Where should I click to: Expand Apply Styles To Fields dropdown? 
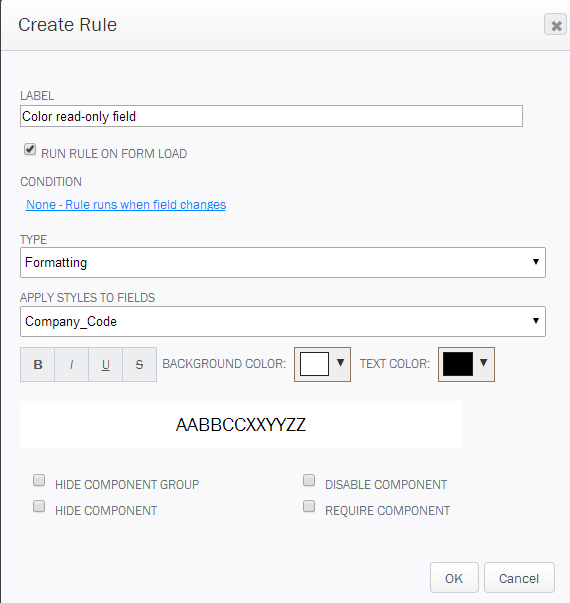[x=283, y=321]
